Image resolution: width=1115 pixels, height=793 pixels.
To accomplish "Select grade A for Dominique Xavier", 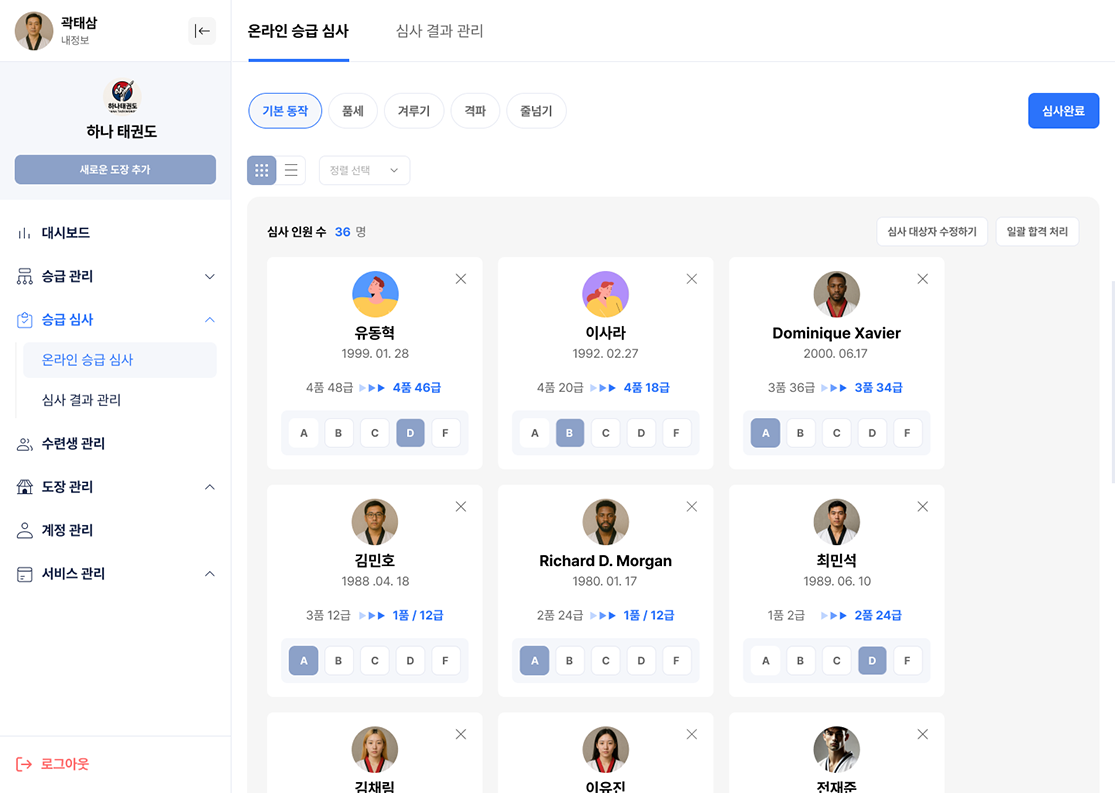I will 765,432.
